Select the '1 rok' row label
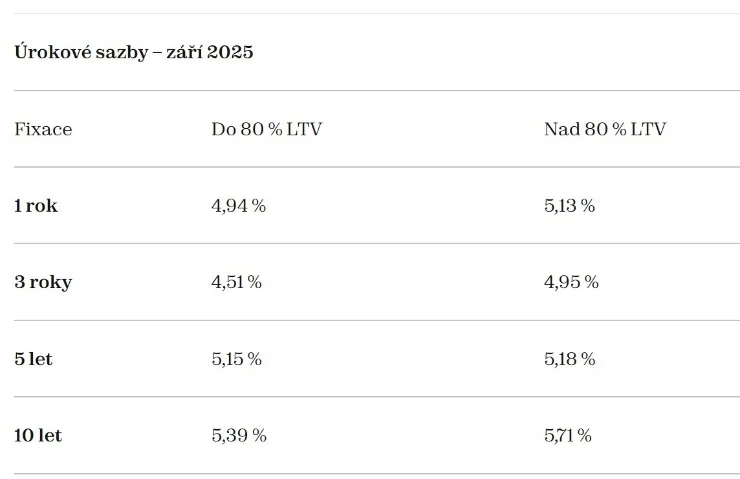This screenshot has height=479, width=740. [36, 206]
